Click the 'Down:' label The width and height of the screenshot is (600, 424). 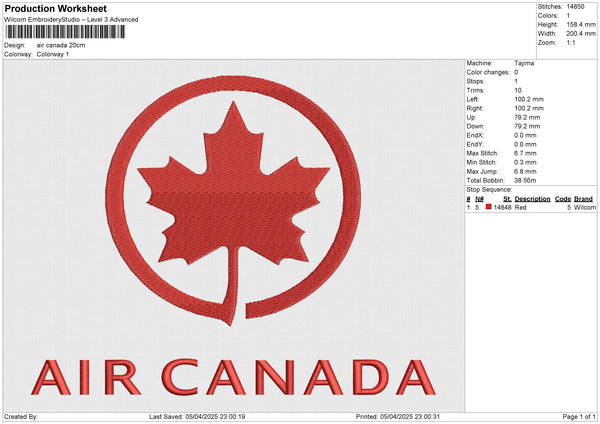(475, 126)
